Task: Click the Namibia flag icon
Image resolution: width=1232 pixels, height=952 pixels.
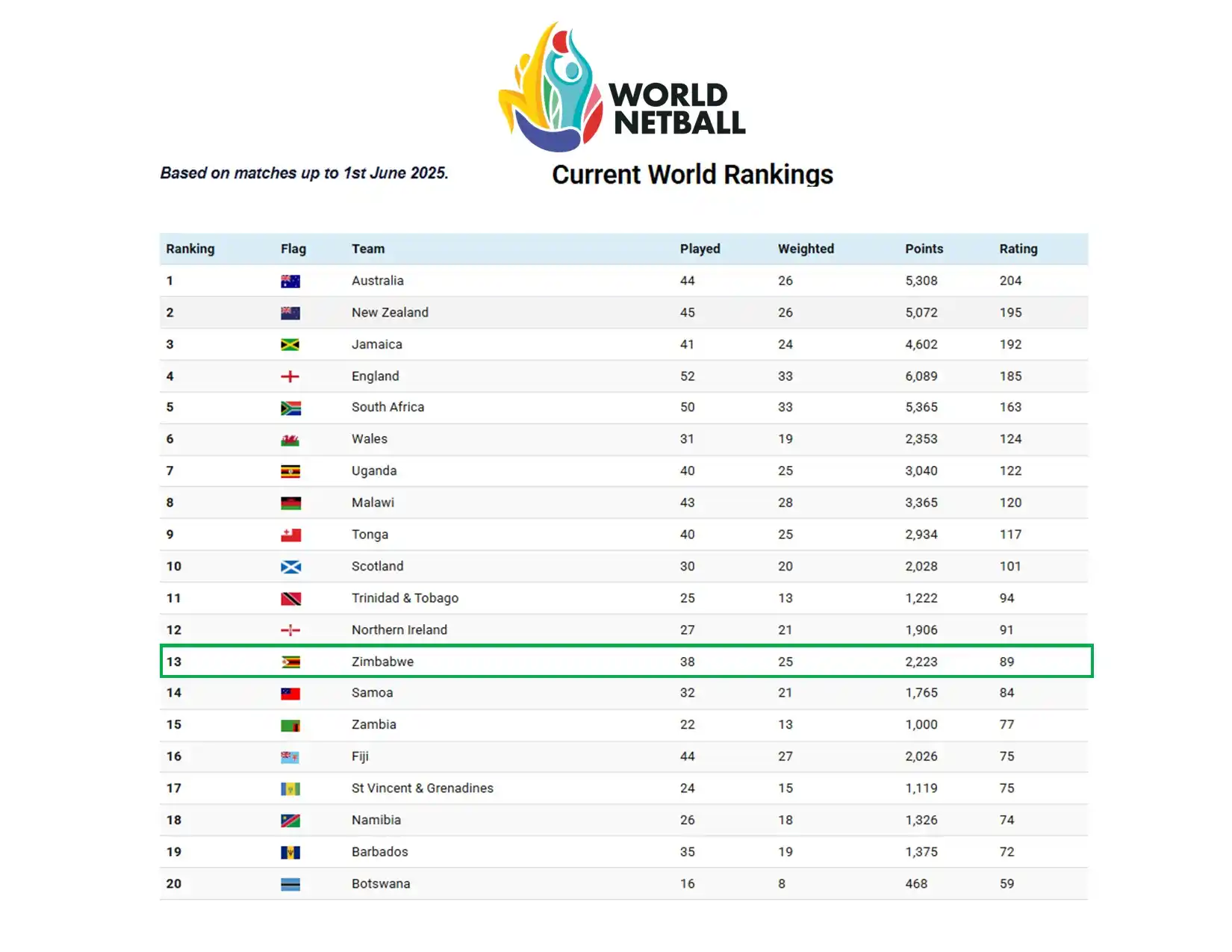Action: tap(290, 821)
